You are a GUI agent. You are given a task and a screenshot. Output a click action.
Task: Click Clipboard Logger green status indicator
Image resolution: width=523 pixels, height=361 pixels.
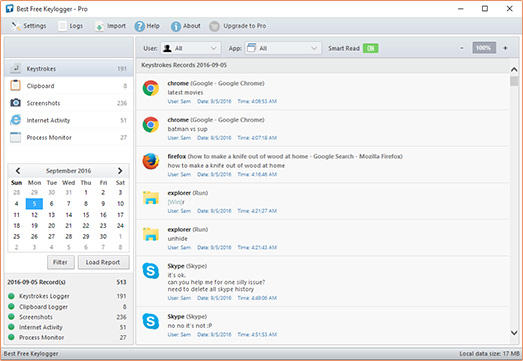pyautogui.click(x=11, y=306)
